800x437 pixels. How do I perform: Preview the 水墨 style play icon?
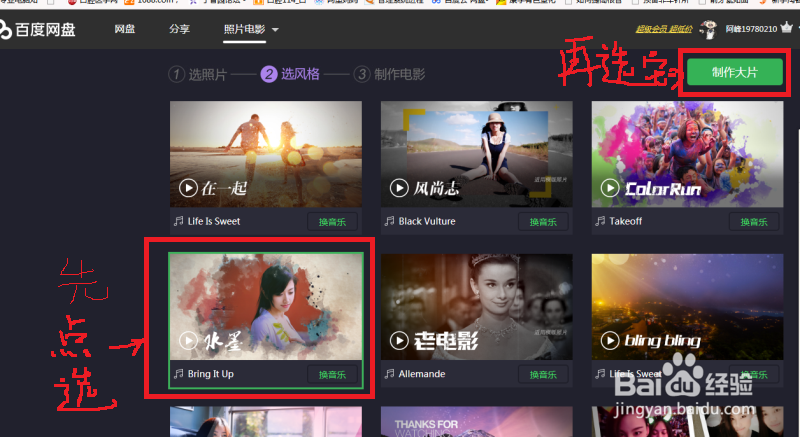point(188,340)
